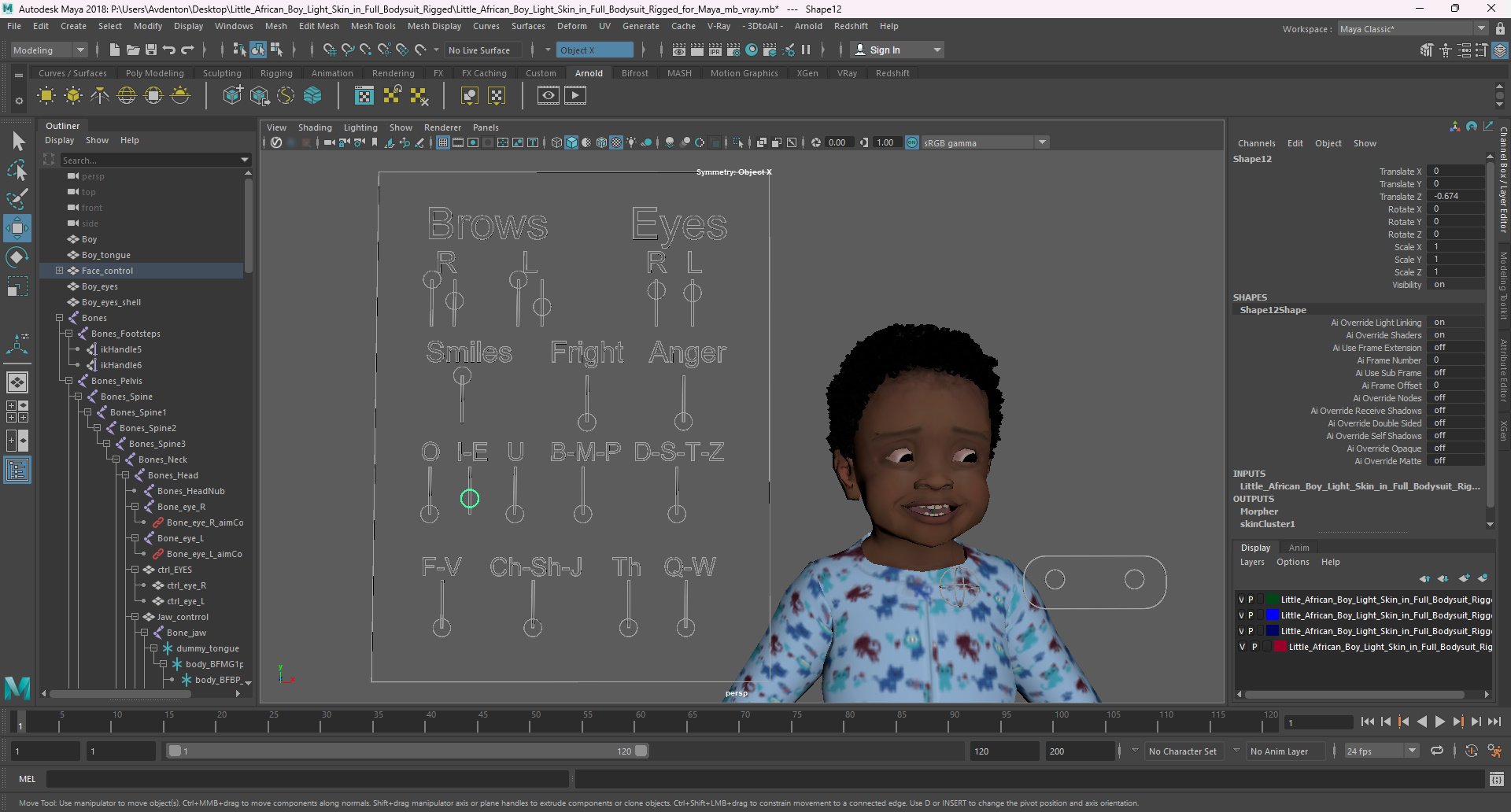The height and width of the screenshot is (812, 1511).
Task: Click the Snap to Grids magnet icon
Action: [330, 50]
